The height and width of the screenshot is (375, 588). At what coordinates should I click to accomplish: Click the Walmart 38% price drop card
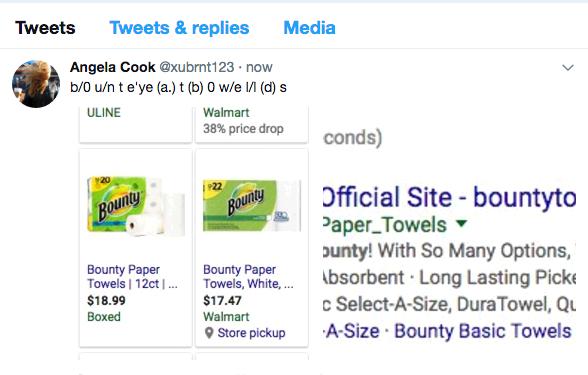pos(252,124)
